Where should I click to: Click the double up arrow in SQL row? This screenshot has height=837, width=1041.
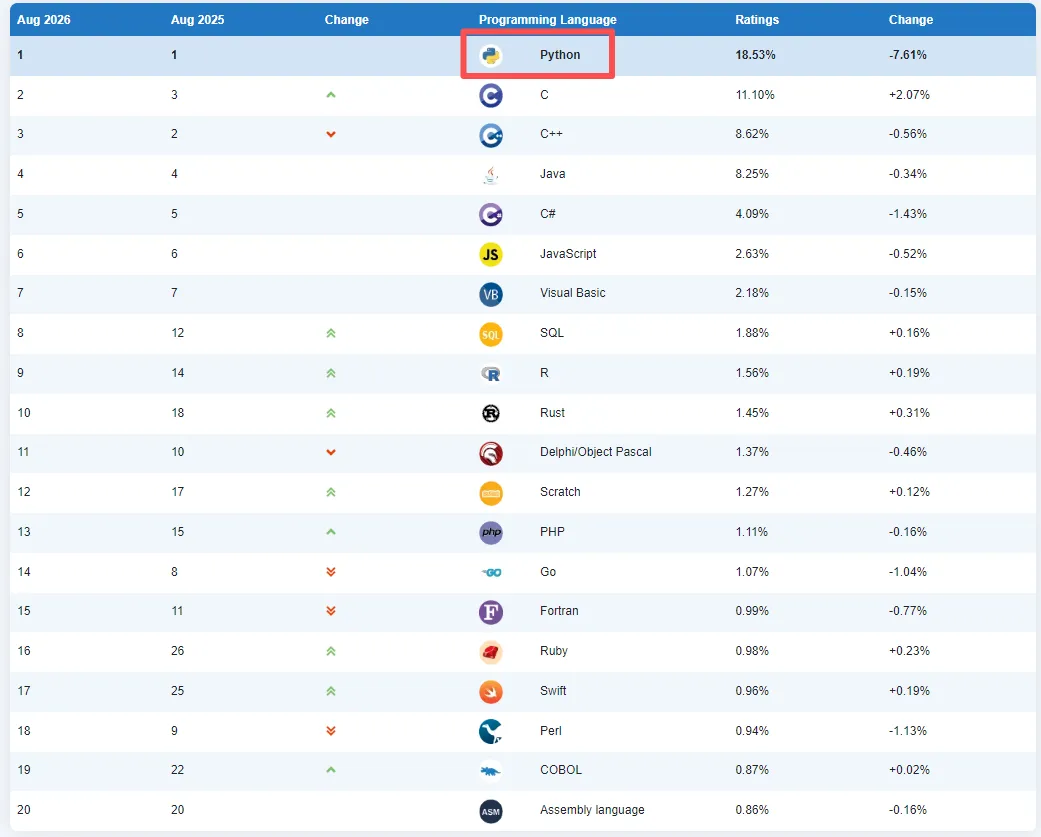[331, 333]
